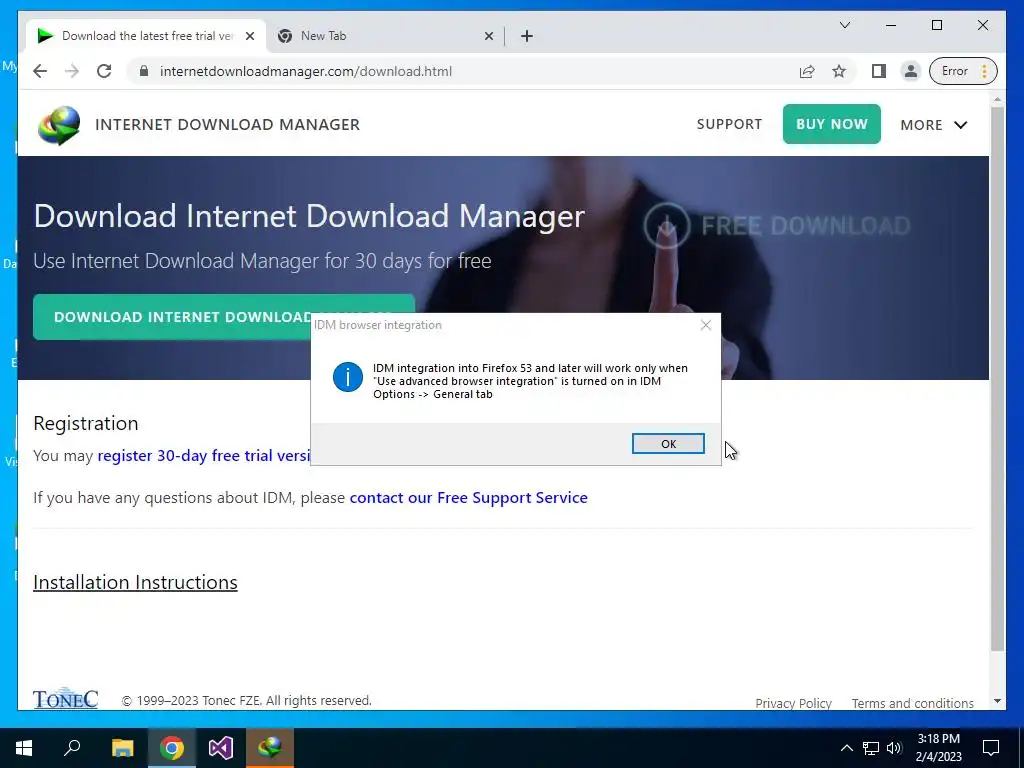Image resolution: width=1024 pixels, height=768 pixels.
Task: Click the Tonec logo in footer
Action: pyautogui.click(x=65, y=699)
